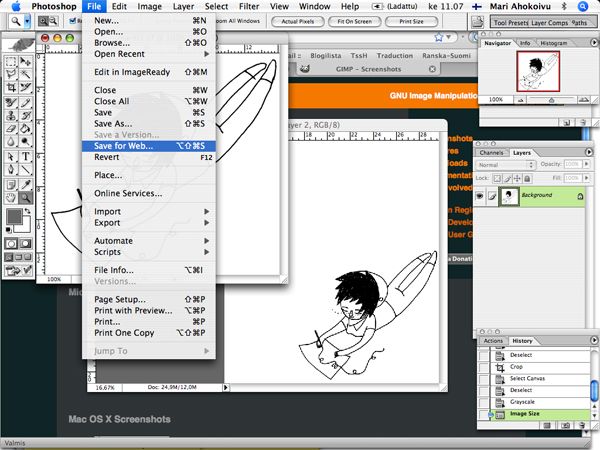Click the background color swatch
Image resolution: width=600 pixels, height=450 pixels.
23,227
